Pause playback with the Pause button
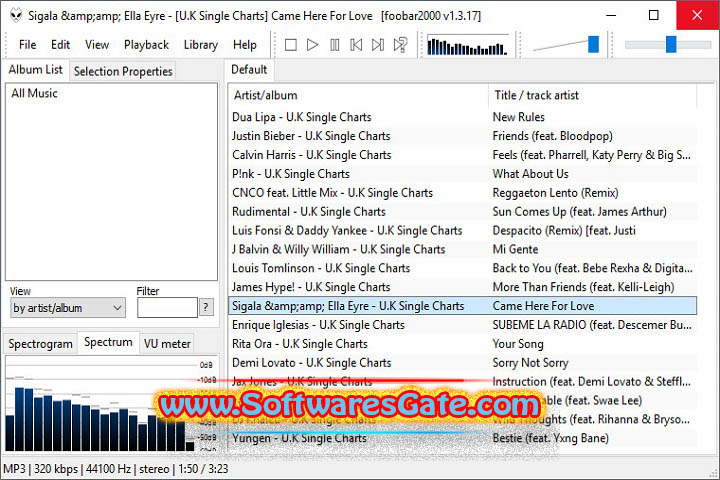 click(334, 45)
